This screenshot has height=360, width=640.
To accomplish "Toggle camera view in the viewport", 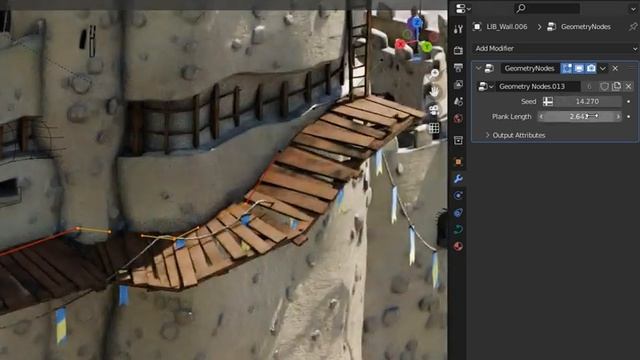I will click(434, 109).
